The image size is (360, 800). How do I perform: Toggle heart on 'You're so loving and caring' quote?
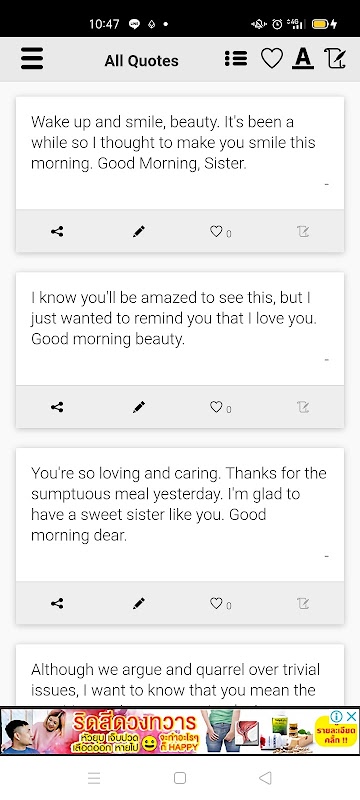click(x=220, y=604)
